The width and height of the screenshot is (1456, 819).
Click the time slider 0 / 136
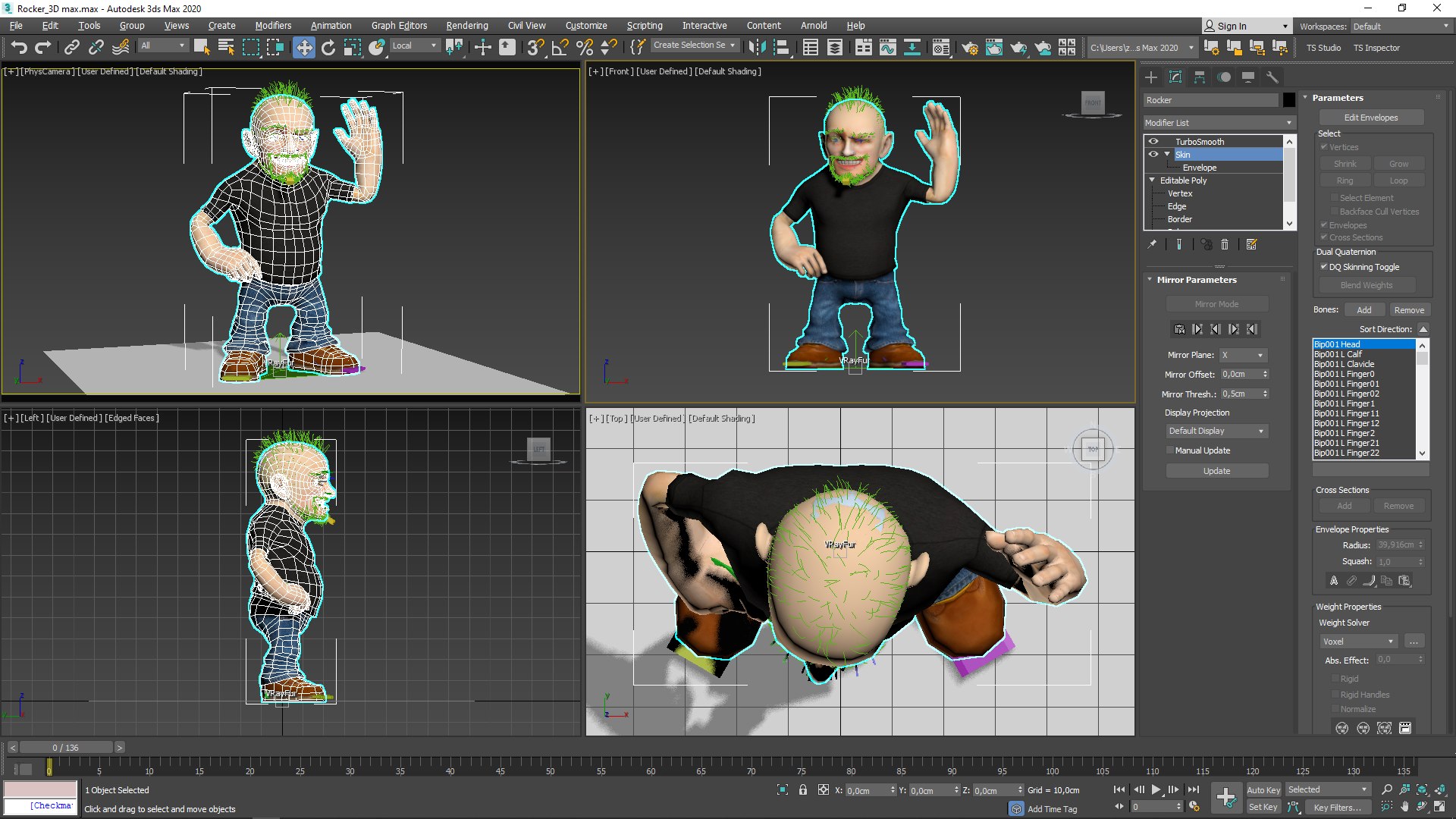tap(66, 748)
